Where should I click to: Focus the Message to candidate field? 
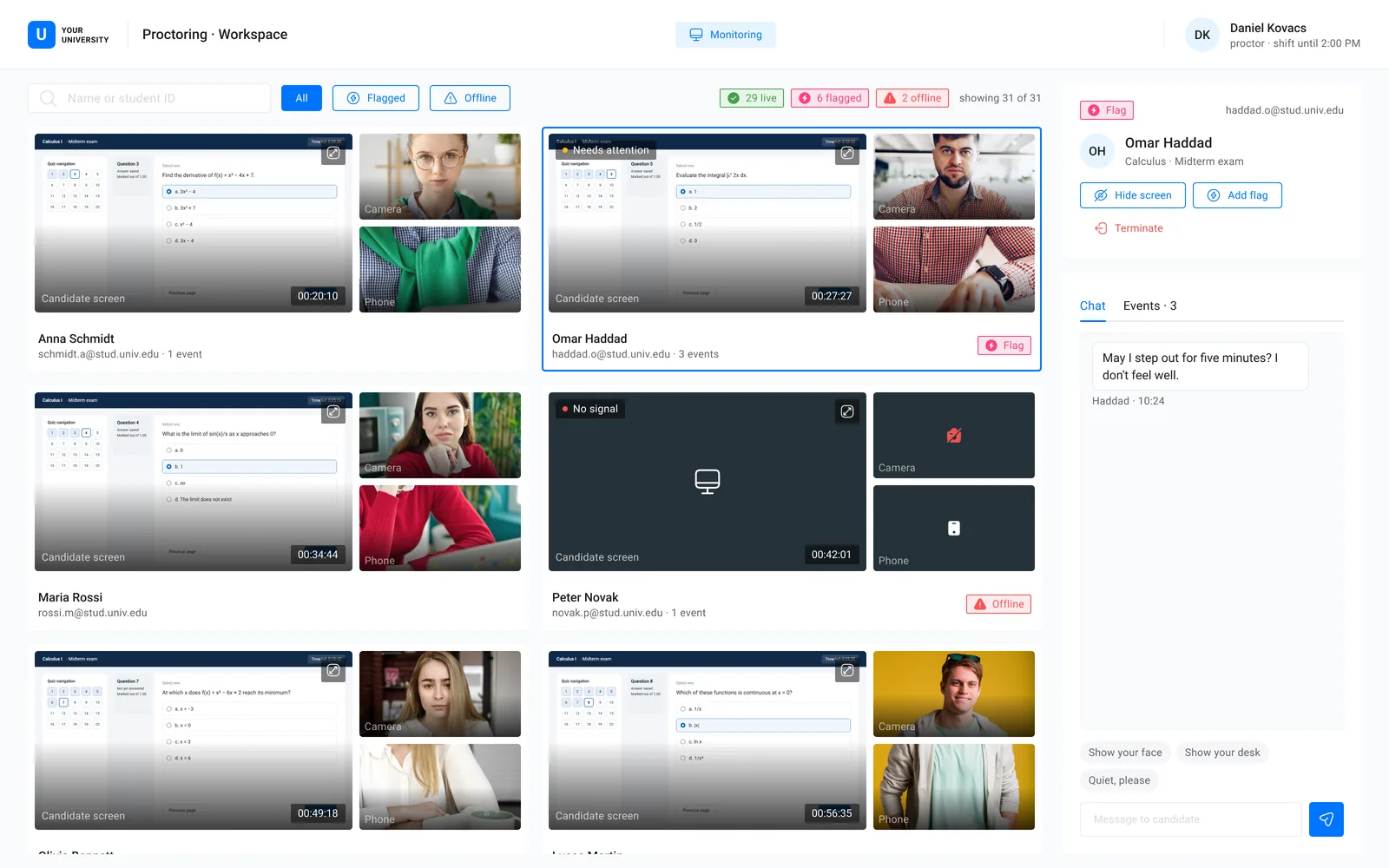1191,819
